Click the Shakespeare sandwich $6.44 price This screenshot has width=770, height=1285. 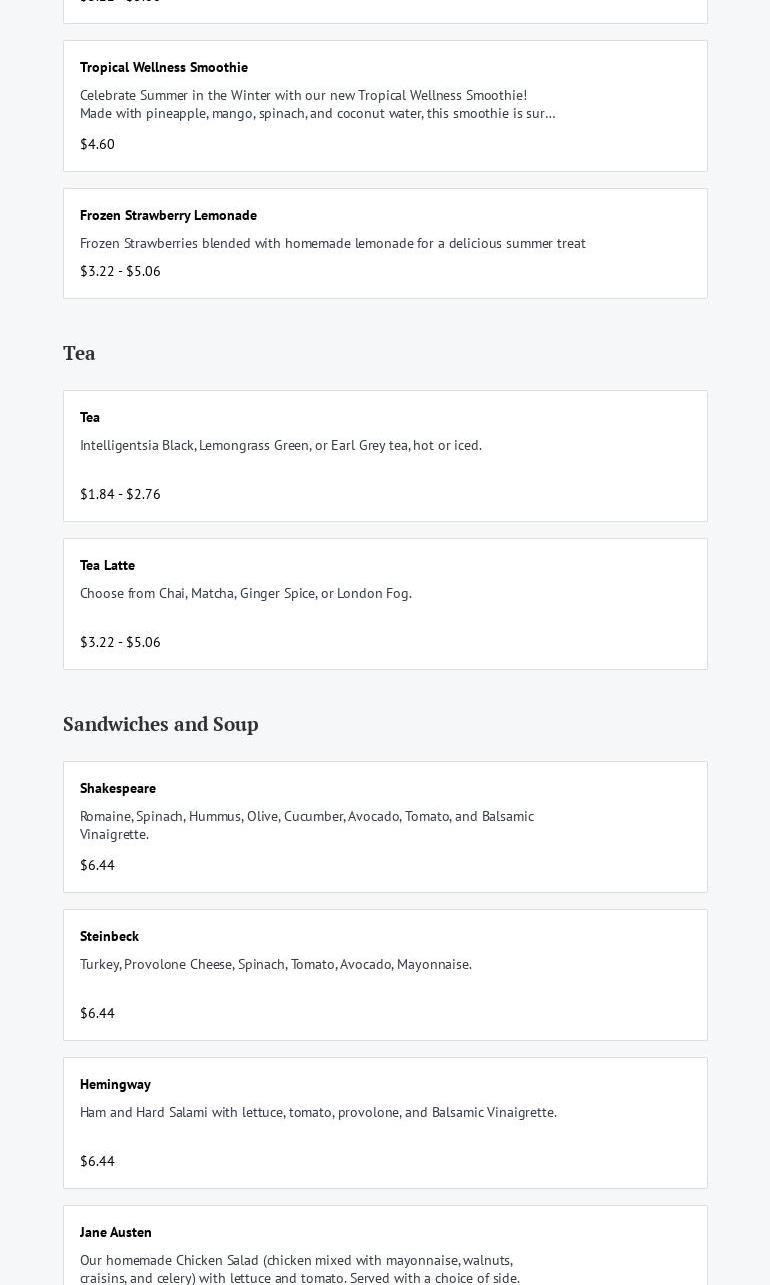coord(97,865)
